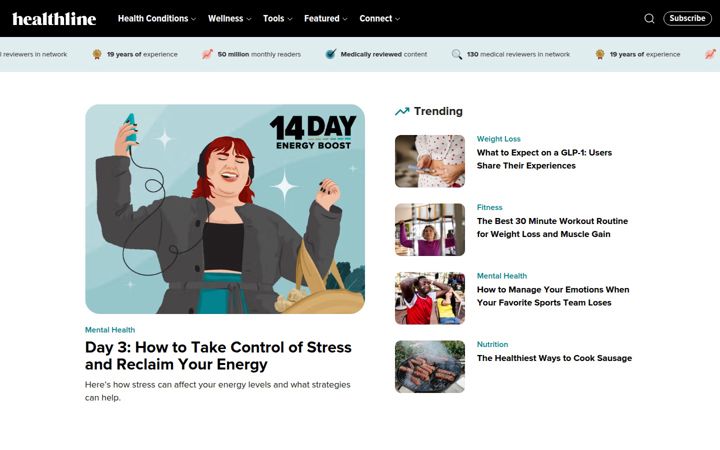
Task: Expand the chevron next to Health Conditions
Action: (193, 19)
